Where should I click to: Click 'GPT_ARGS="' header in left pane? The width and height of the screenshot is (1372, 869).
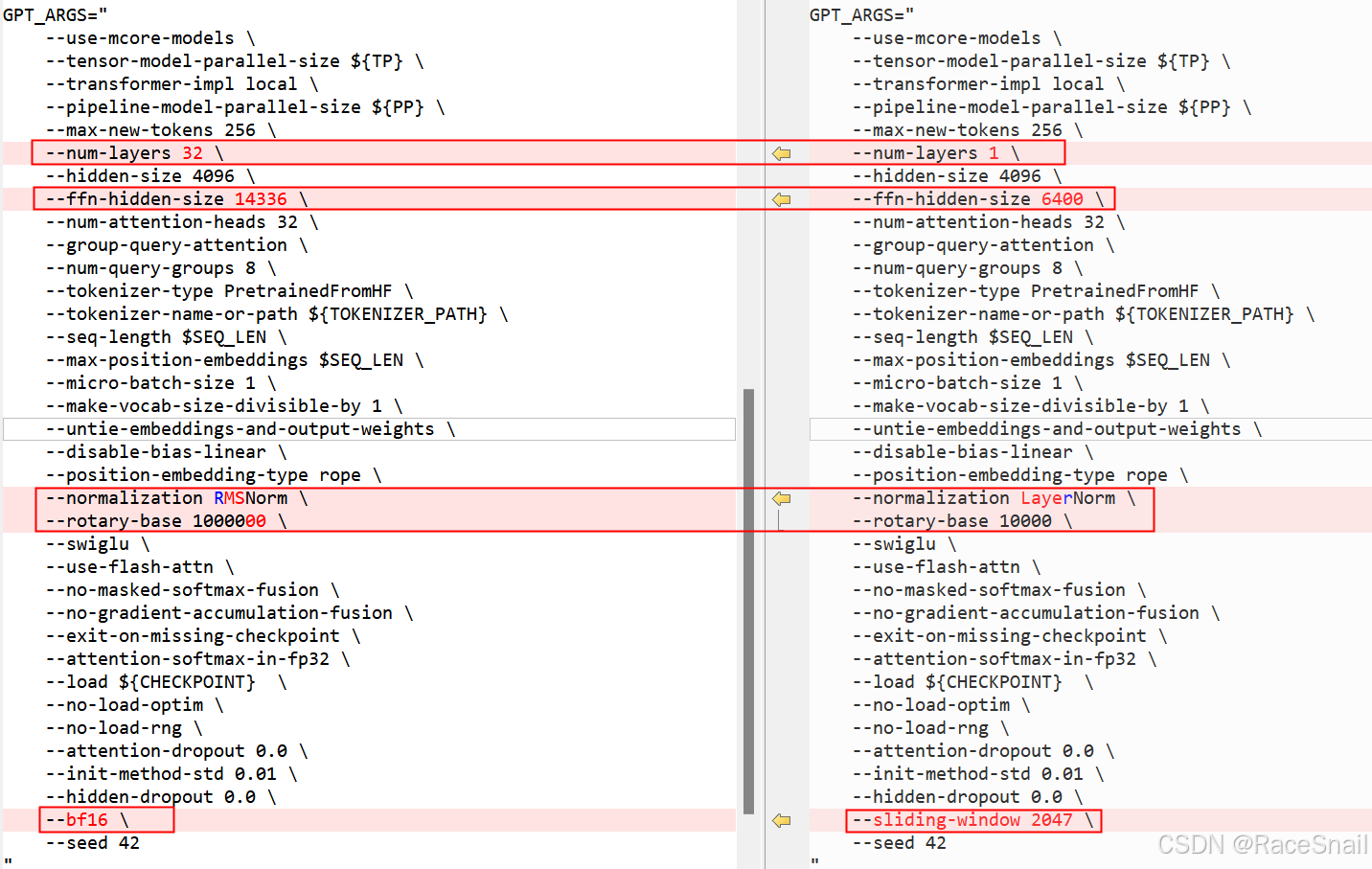[x=56, y=15]
